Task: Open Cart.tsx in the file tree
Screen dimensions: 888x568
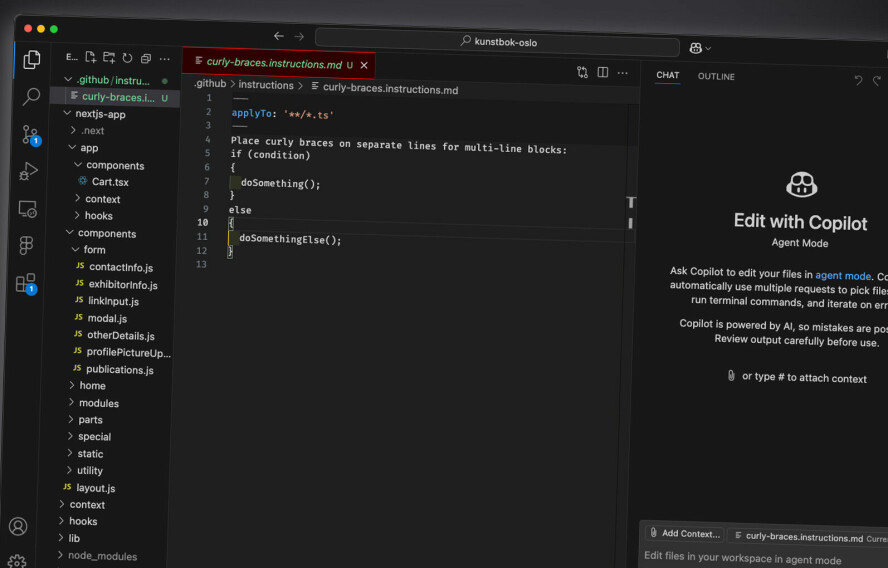Action: (110, 182)
